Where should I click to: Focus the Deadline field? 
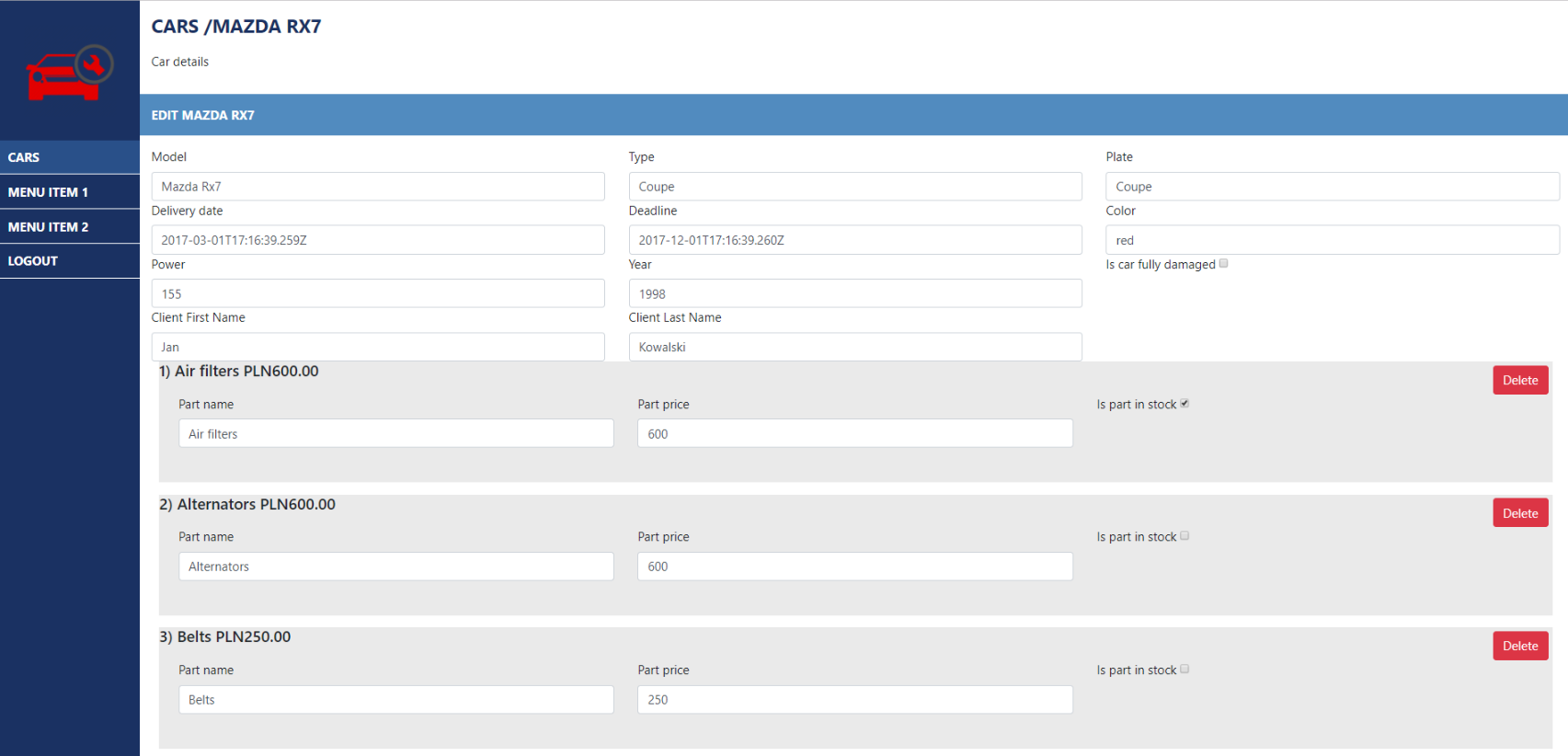(855, 240)
